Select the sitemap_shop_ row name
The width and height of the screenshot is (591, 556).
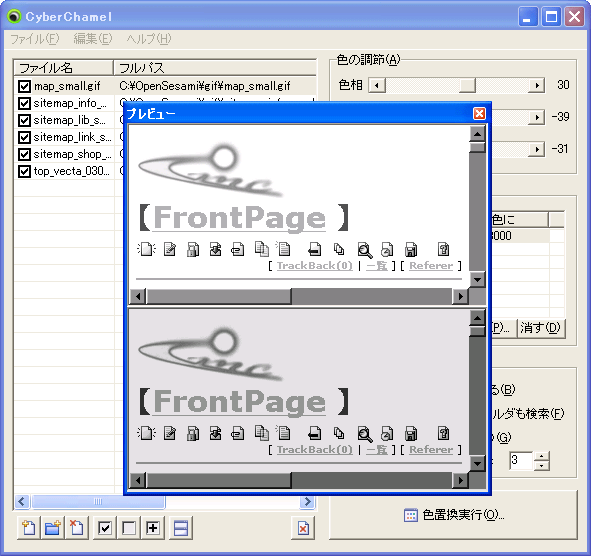click(72, 154)
